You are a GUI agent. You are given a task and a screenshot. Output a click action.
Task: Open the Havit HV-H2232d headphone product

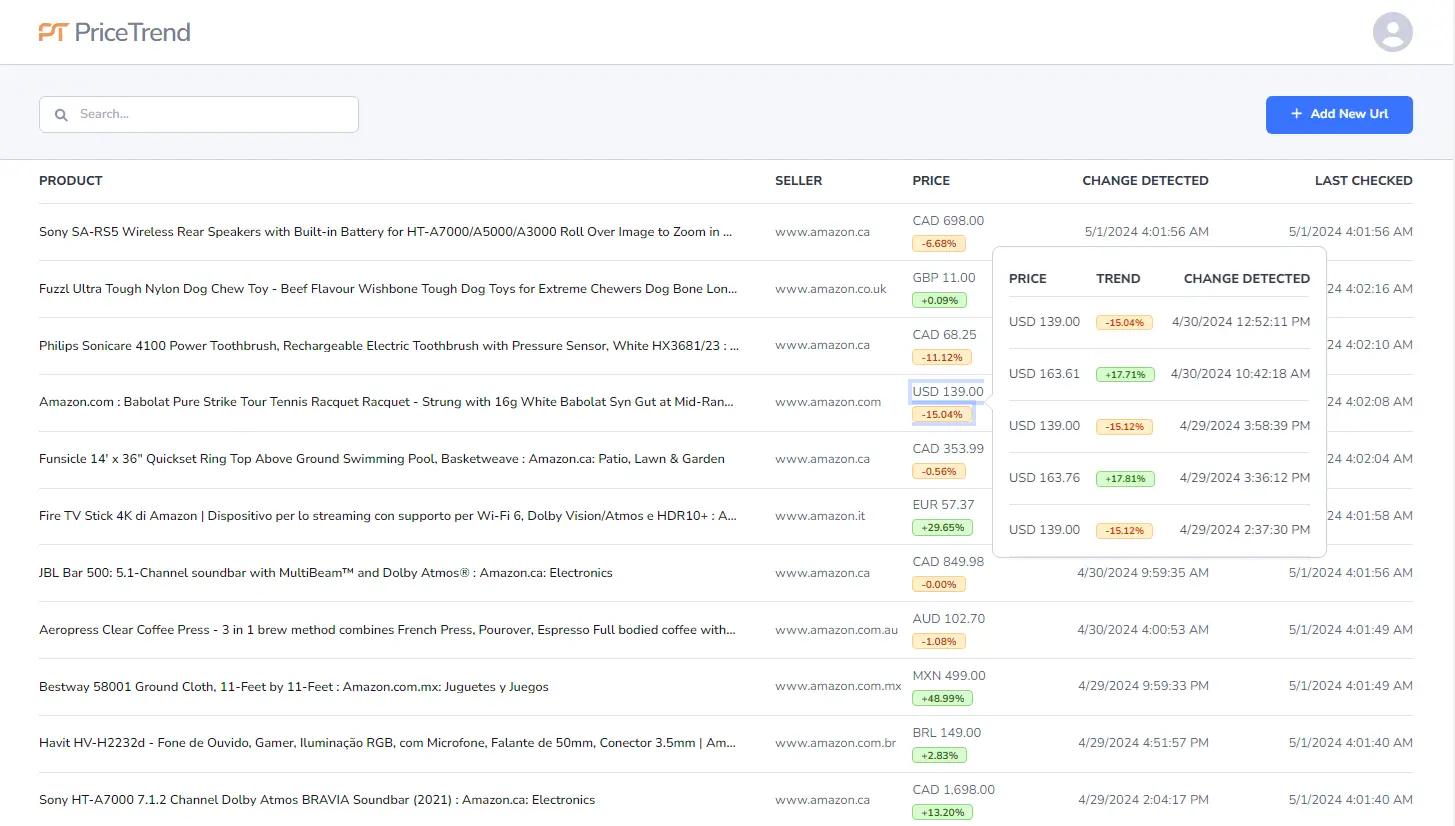pos(387,743)
